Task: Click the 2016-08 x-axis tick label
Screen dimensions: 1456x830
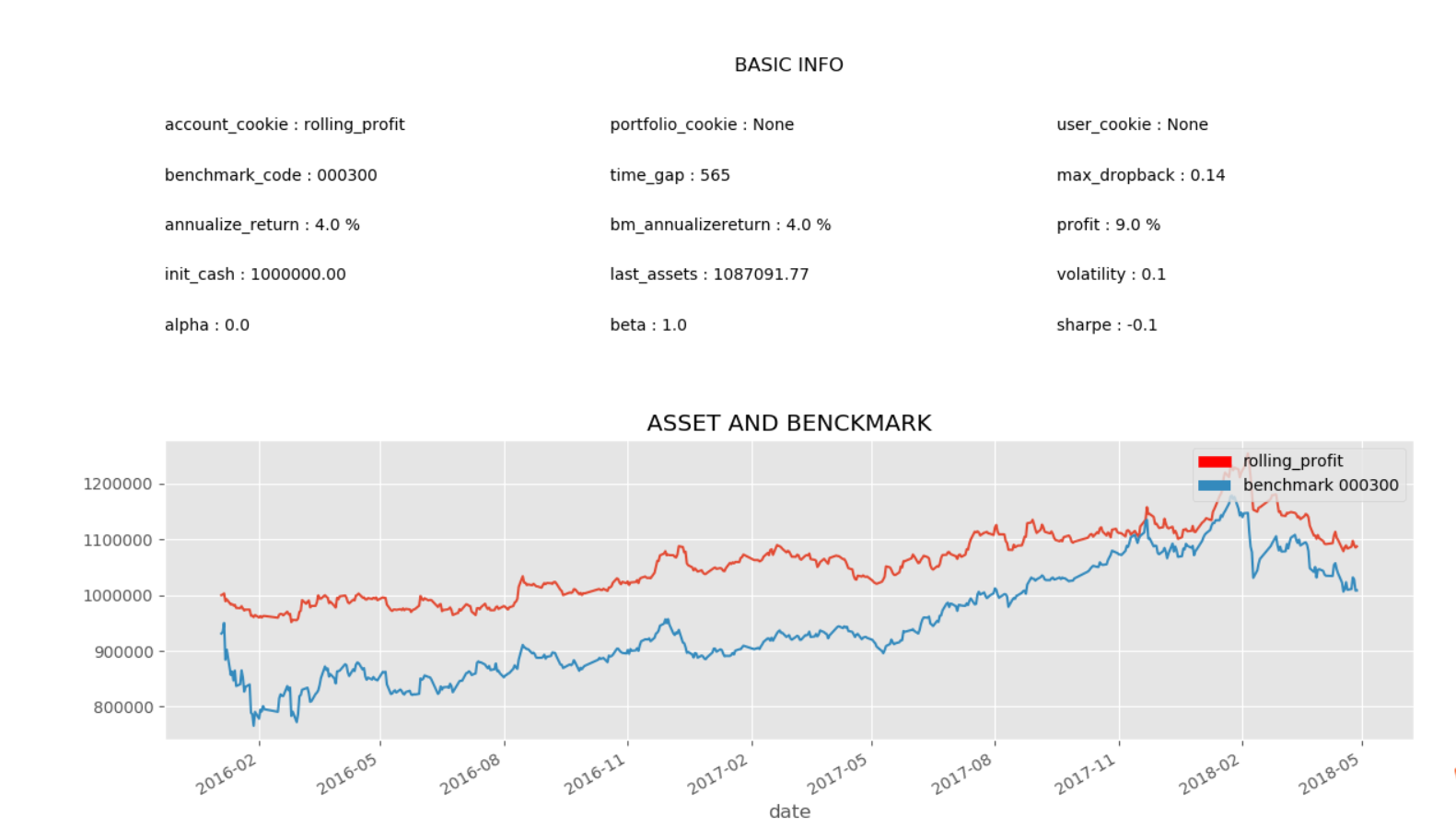Action: [472, 774]
